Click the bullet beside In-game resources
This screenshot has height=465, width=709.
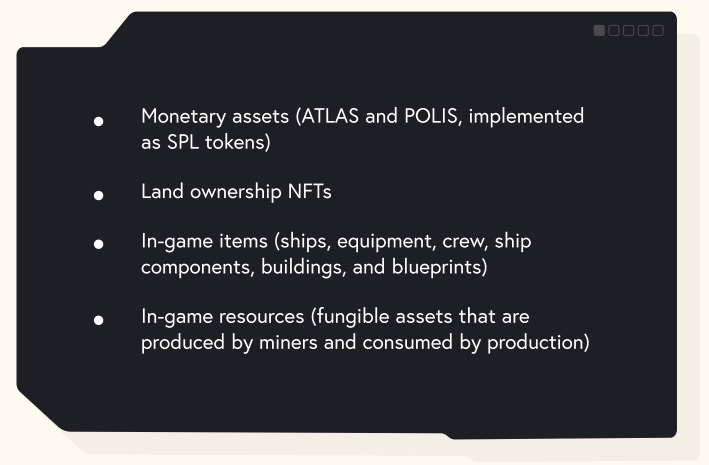(x=99, y=321)
